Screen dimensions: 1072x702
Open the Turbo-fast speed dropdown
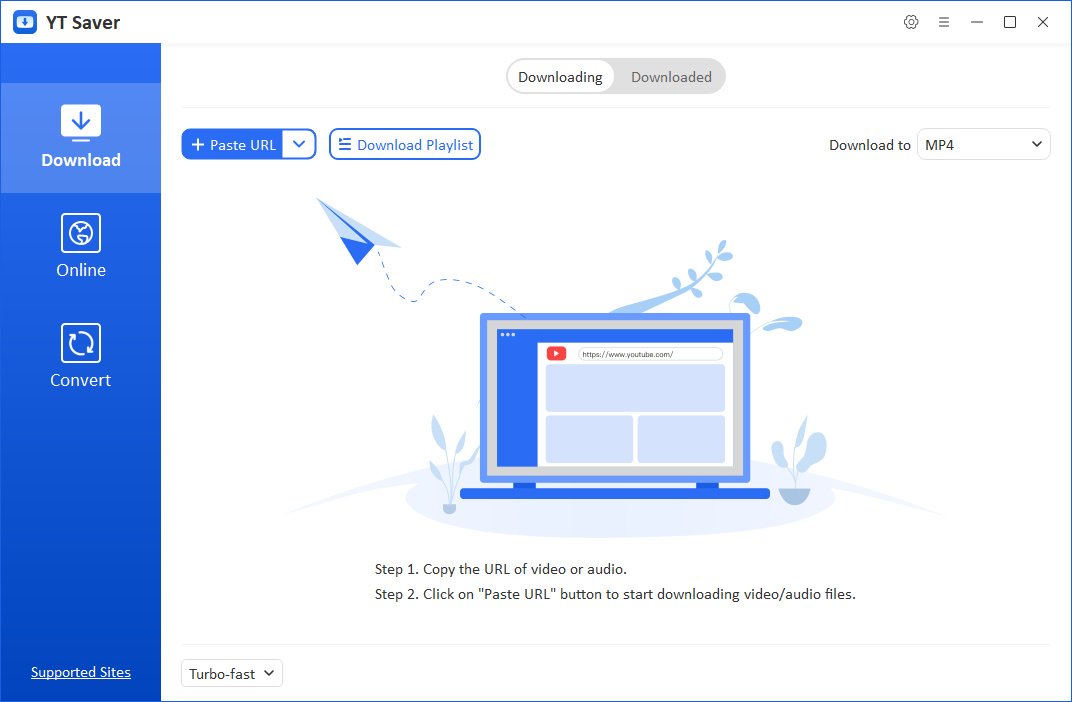click(x=232, y=673)
